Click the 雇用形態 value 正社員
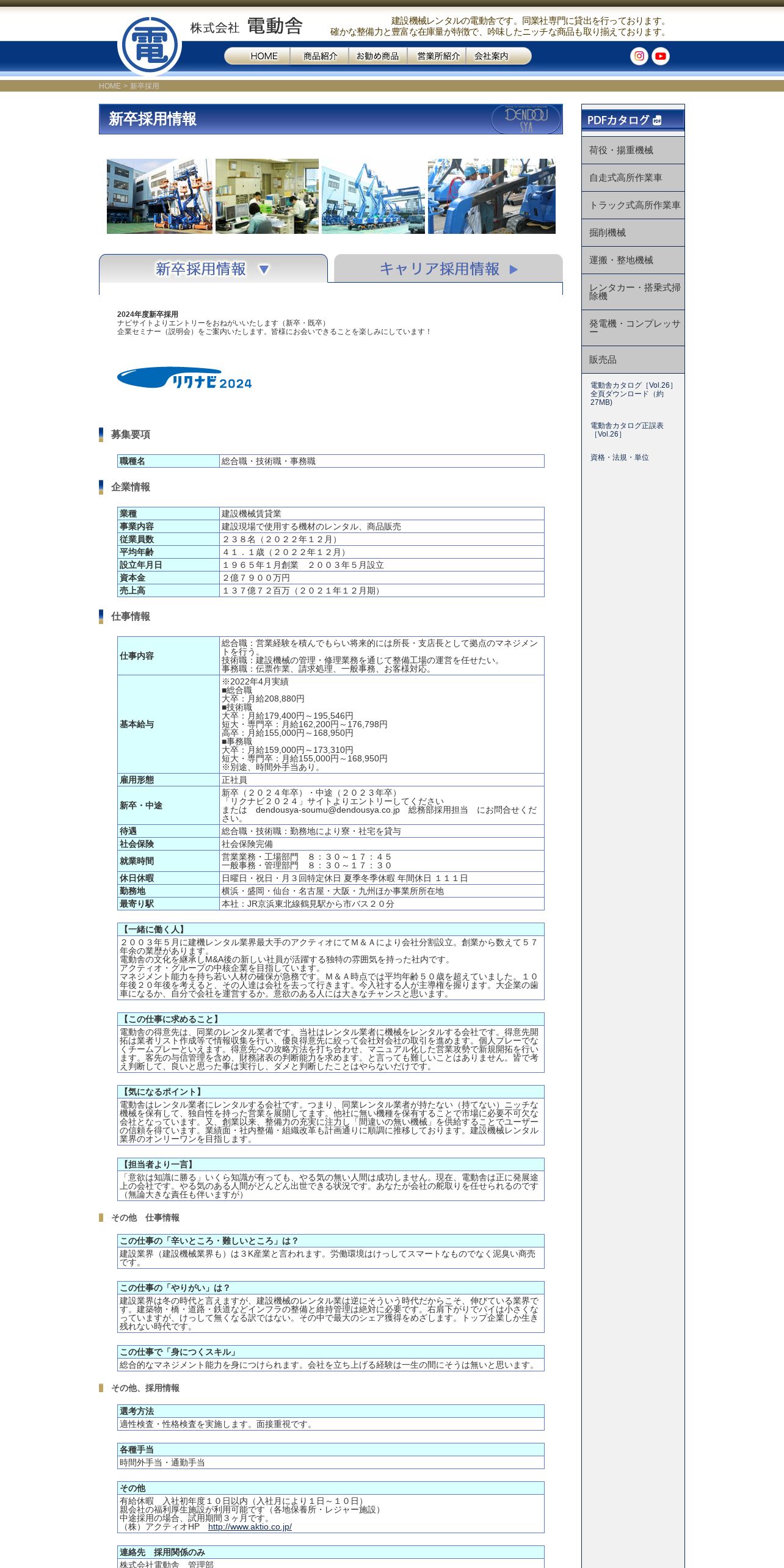The image size is (784, 1568). click(x=382, y=780)
